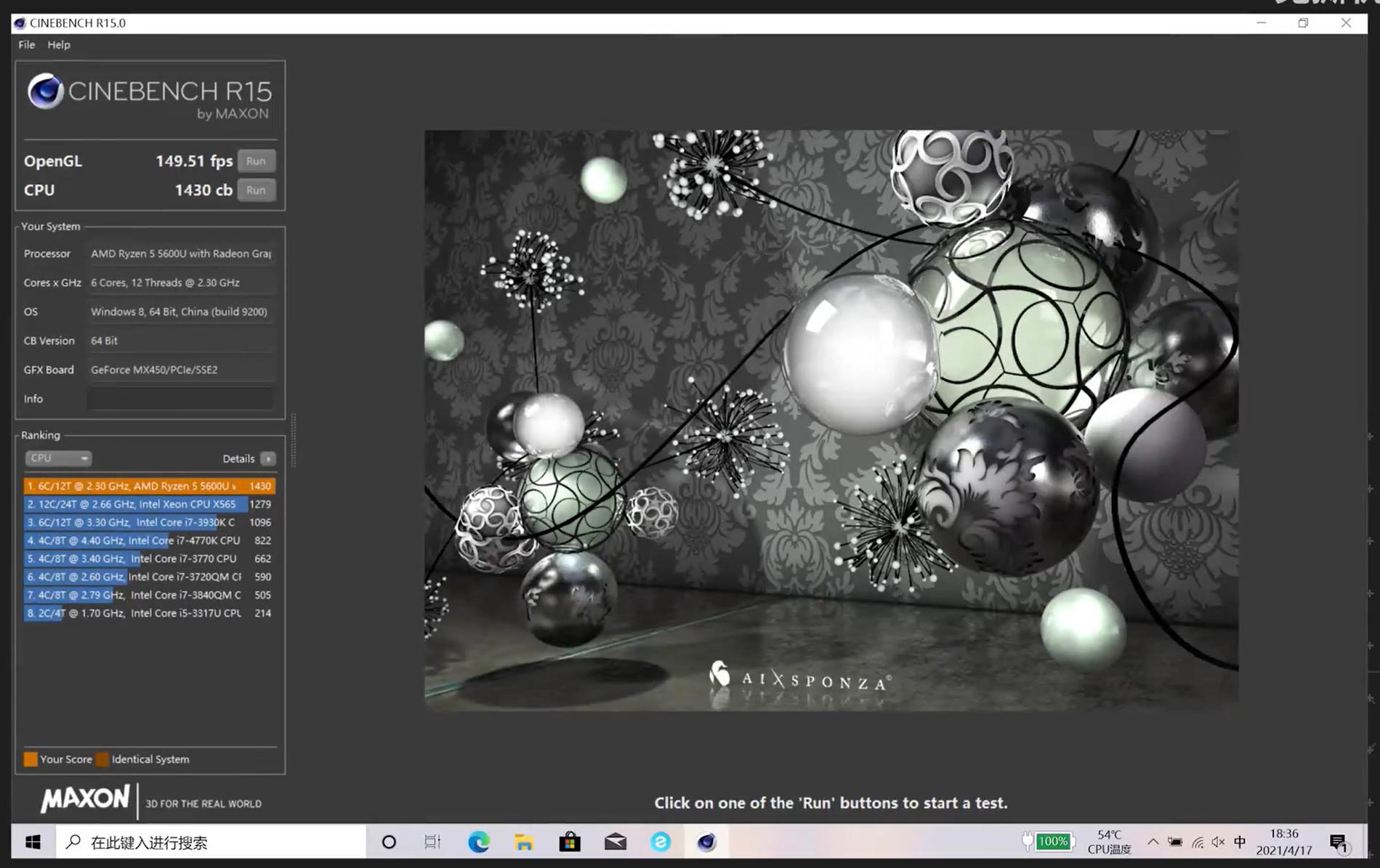Toggle the Chinese input method indicator
This screenshot has height=868, width=1380.
click(x=1240, y=842)
